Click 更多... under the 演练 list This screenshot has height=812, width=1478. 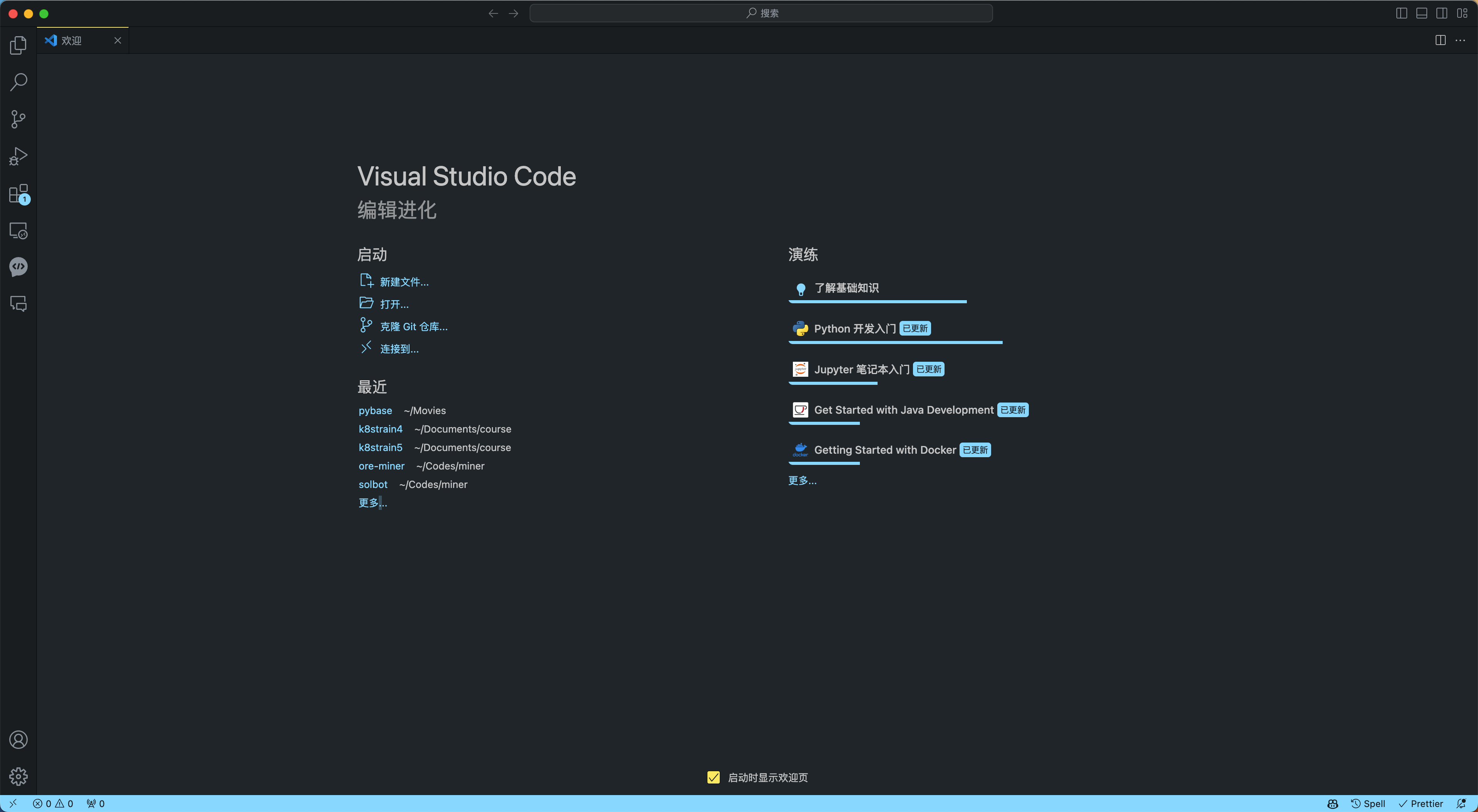tap(802, 480)
